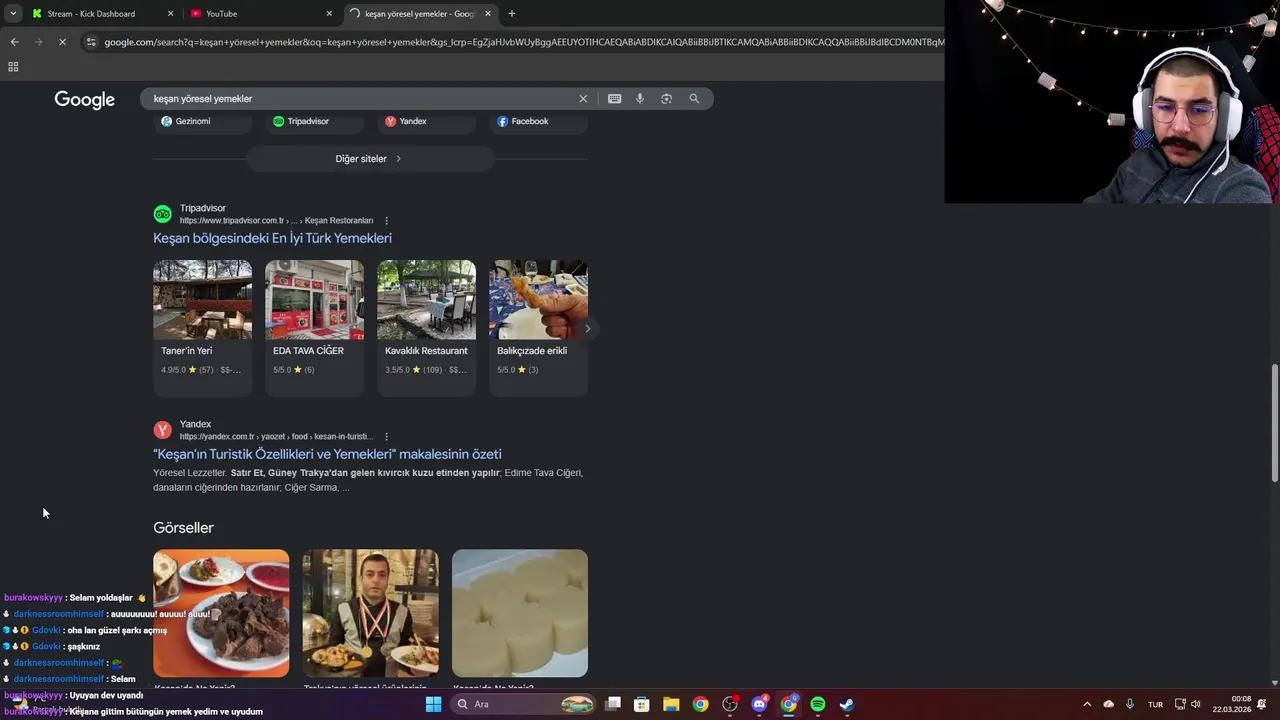
Task: Click the Tripadvisor favicon of the result
Action: click(x=162, y=214)
